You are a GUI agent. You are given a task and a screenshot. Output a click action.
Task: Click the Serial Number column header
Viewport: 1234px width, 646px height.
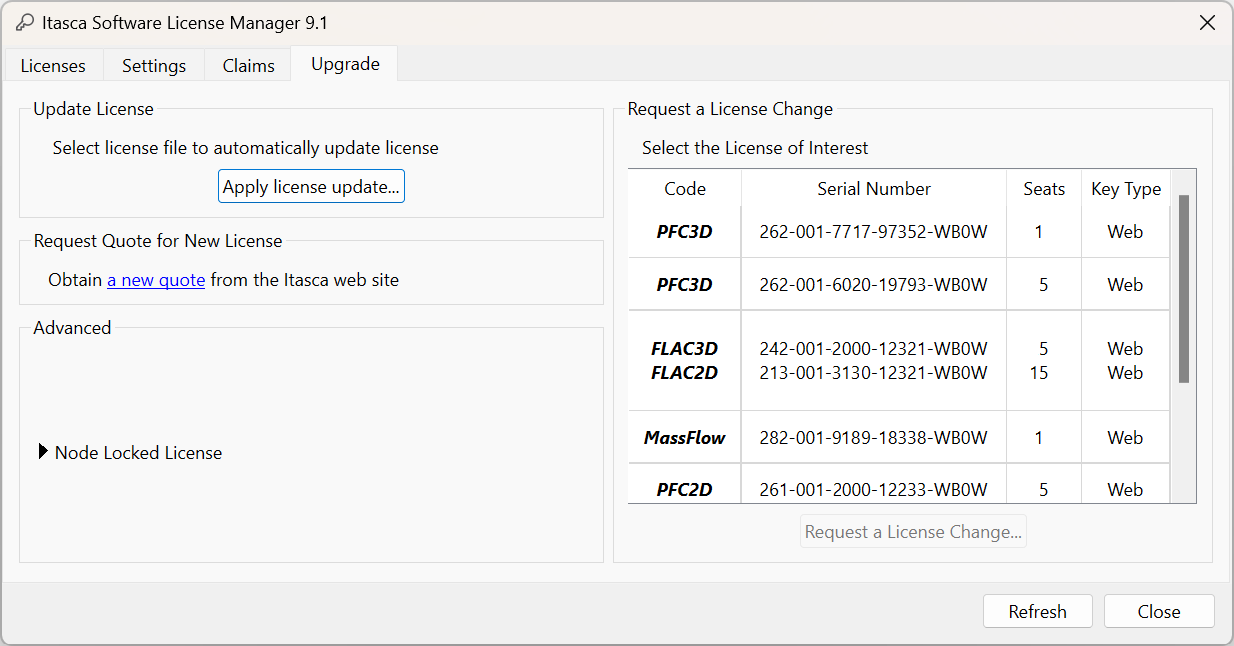click(874, 189)
